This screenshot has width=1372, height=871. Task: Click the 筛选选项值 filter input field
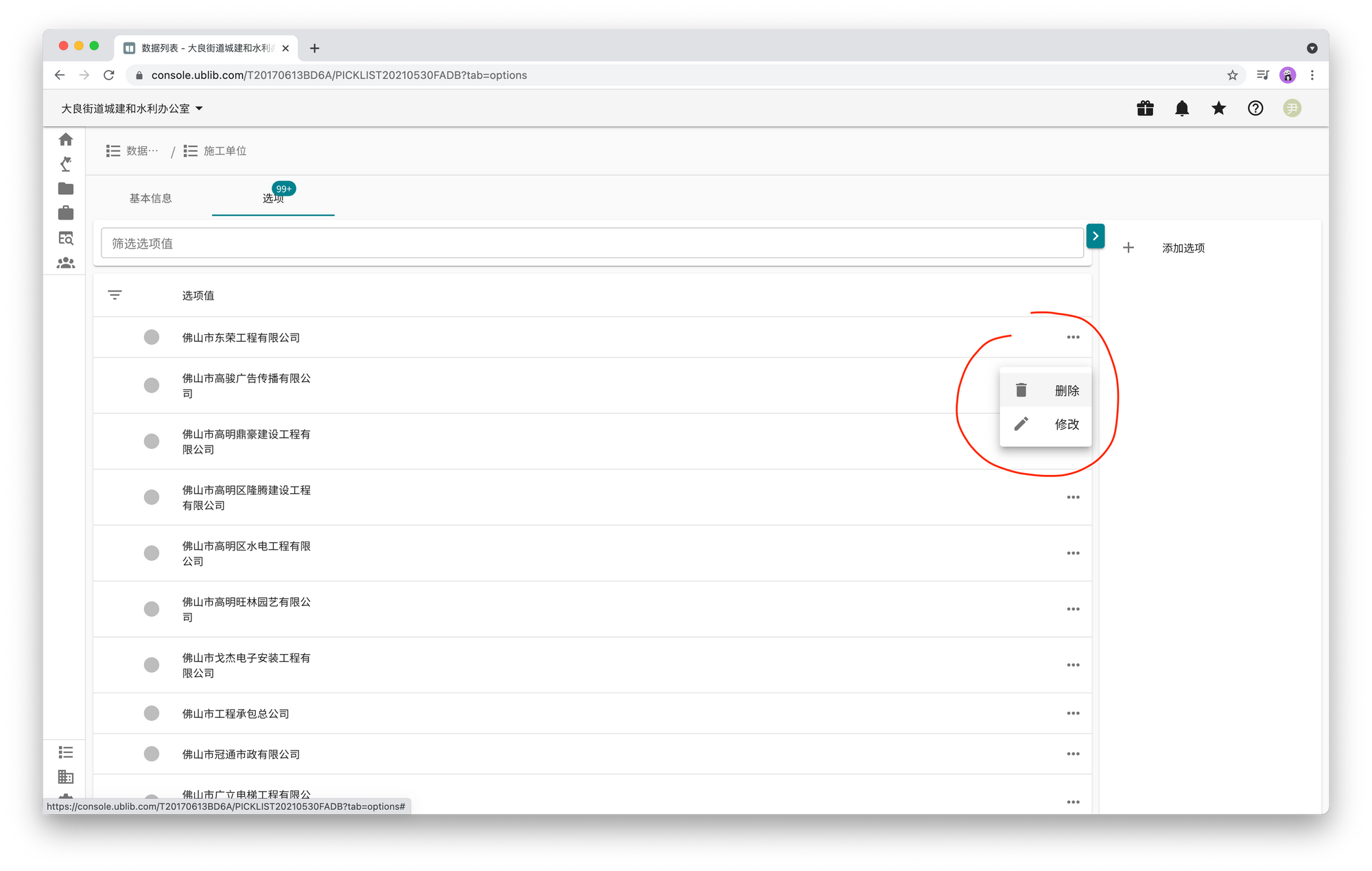tap(591, 244)
